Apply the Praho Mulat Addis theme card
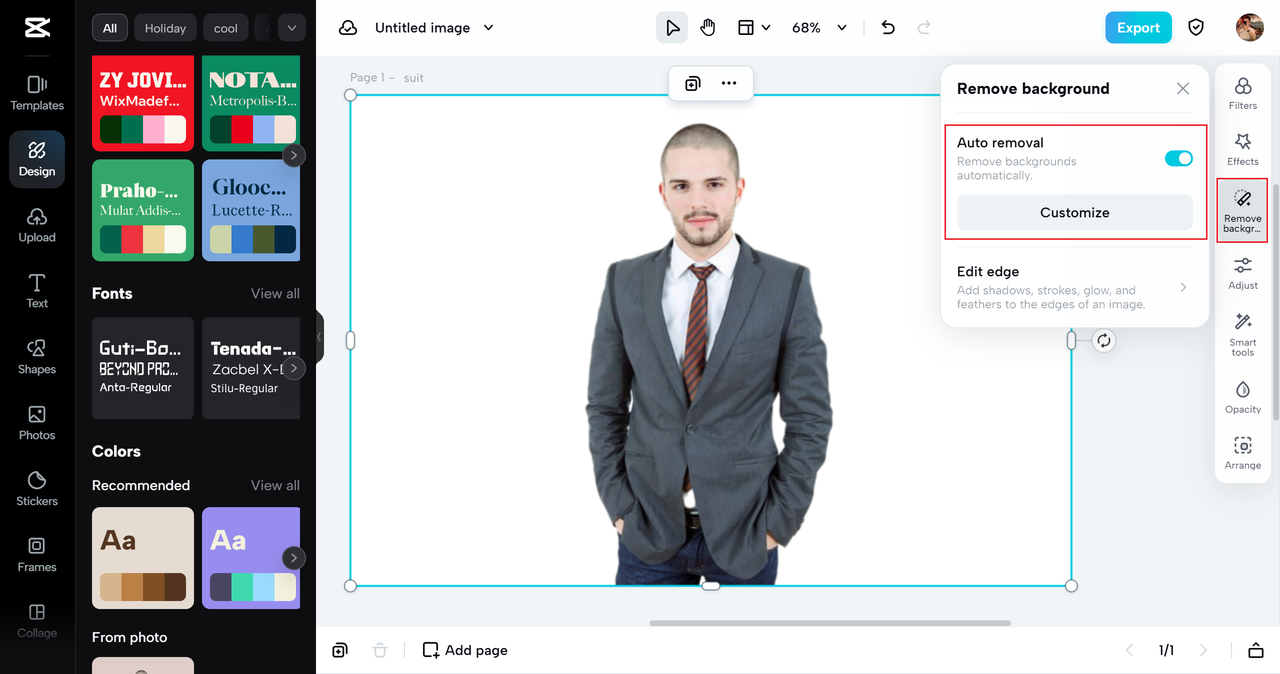1280x674 pixels. [x=143, y=210]
